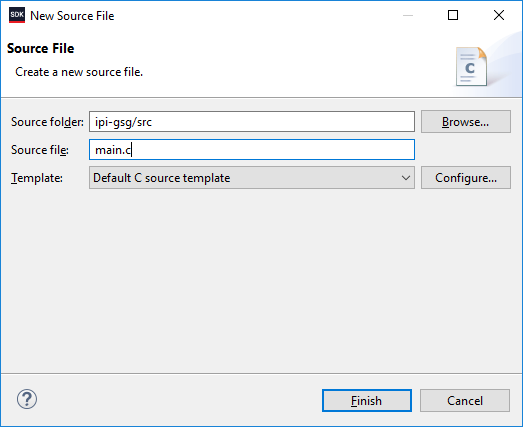
Task: Click the 'Source File' heading
Action: pos(40,48)
